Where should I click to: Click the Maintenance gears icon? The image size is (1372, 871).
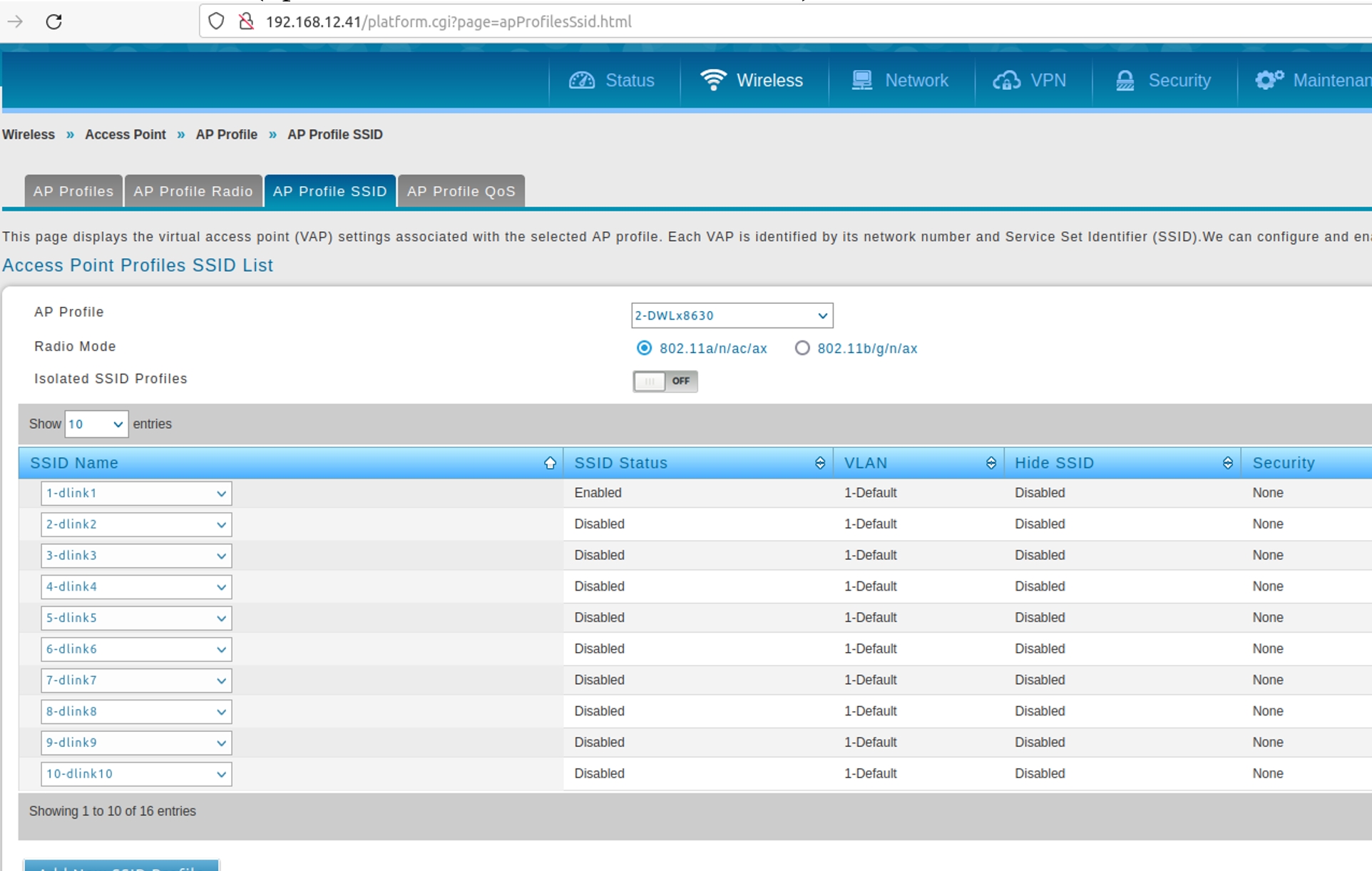pyautogui.click(x=1269, y=80)
